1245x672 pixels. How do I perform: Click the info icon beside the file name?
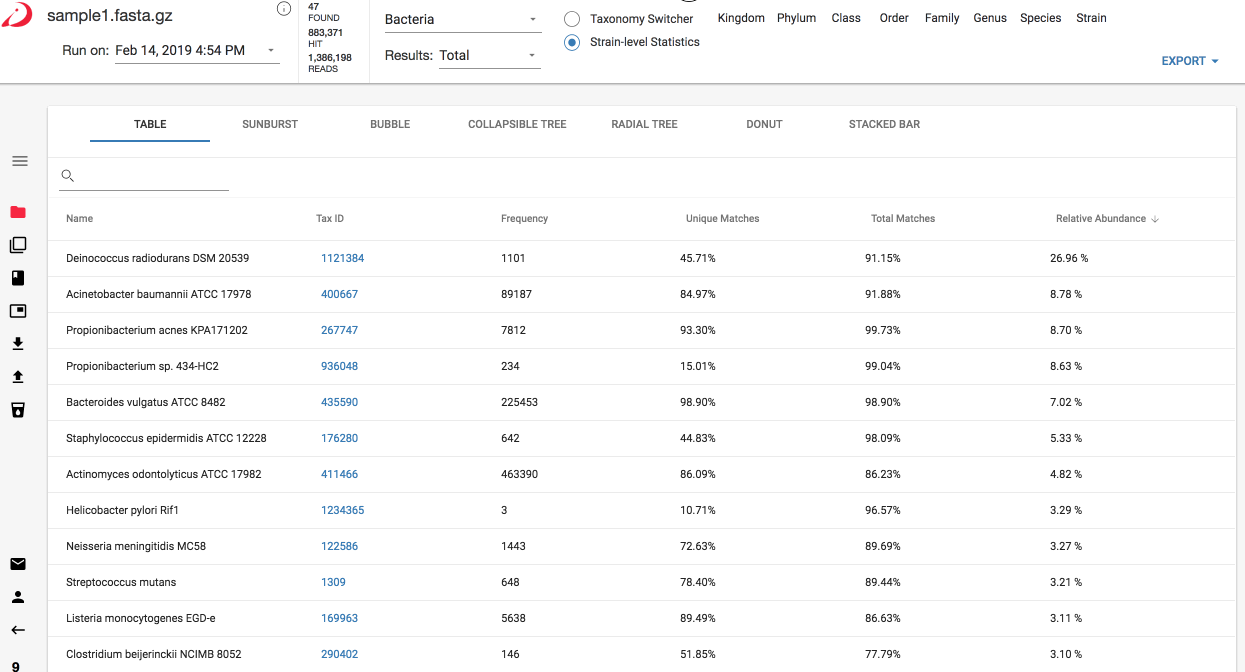[284, 8]
